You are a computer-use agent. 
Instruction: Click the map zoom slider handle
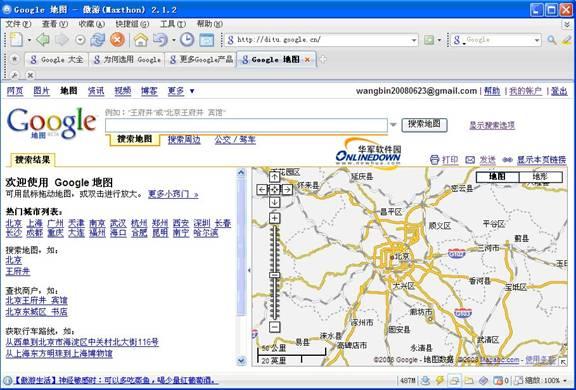point(274,275)
